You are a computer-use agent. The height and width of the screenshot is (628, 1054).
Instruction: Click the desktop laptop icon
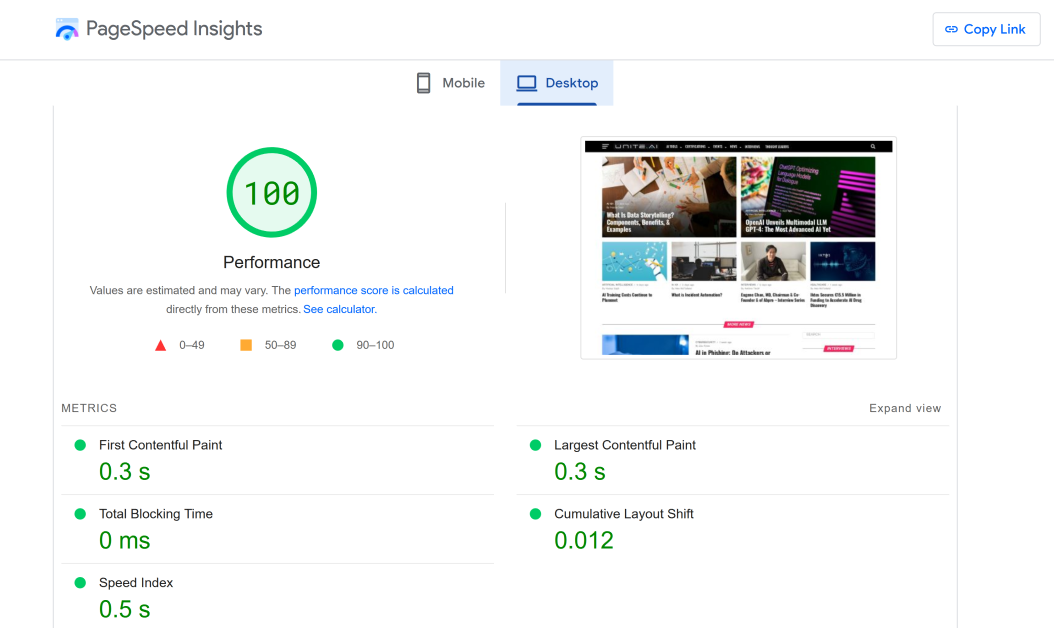tap(527, 83)
